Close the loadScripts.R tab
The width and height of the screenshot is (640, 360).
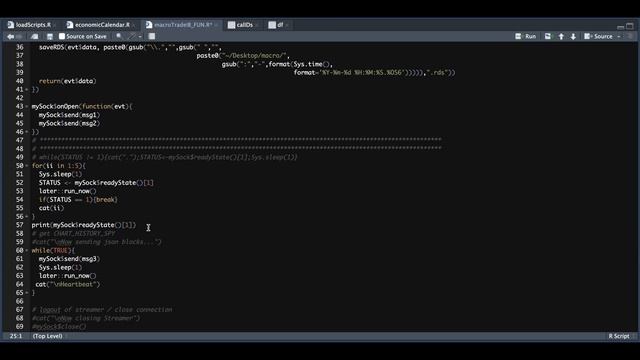(55, 25)
